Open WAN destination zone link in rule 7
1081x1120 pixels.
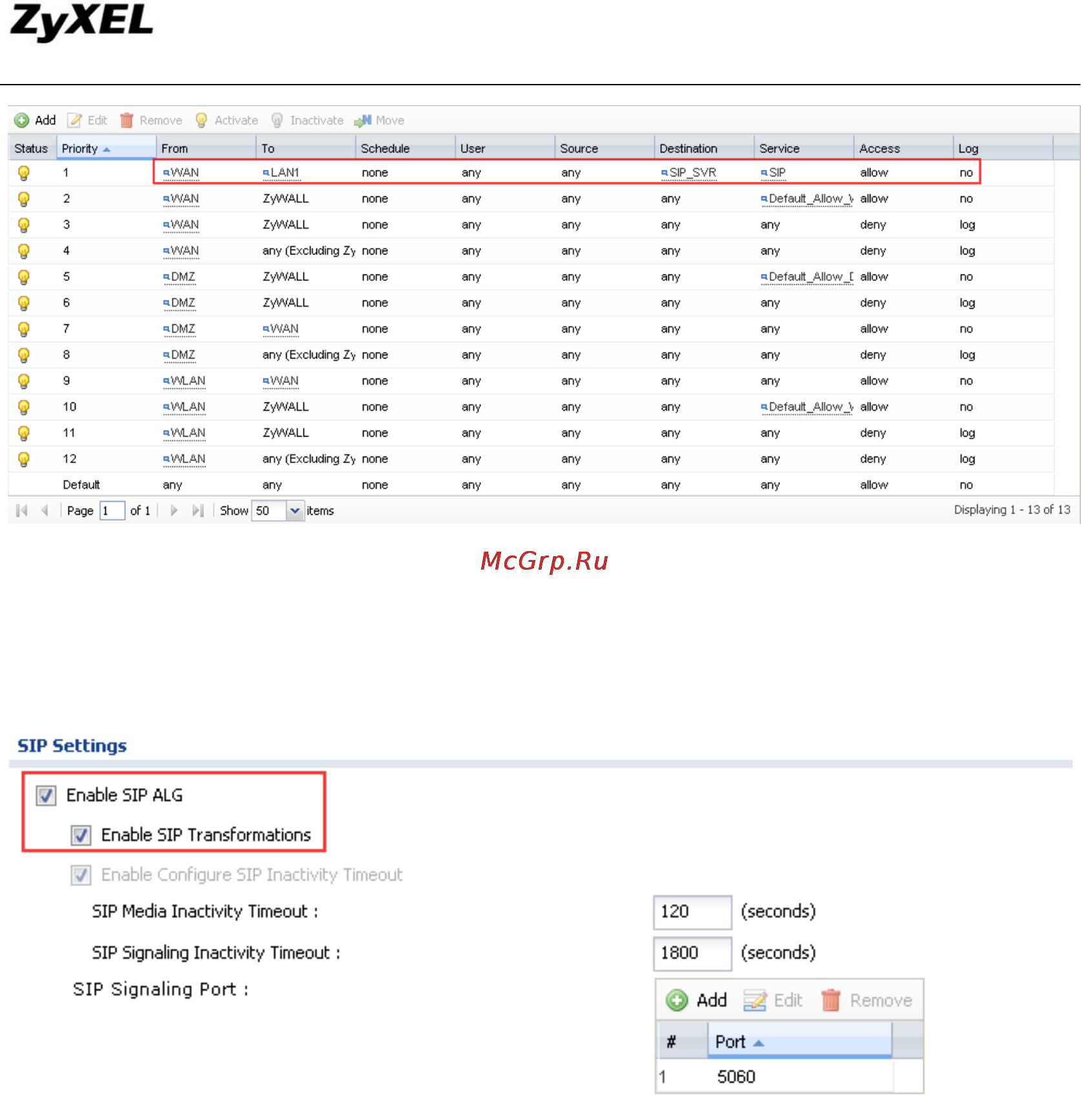(281, 329)
